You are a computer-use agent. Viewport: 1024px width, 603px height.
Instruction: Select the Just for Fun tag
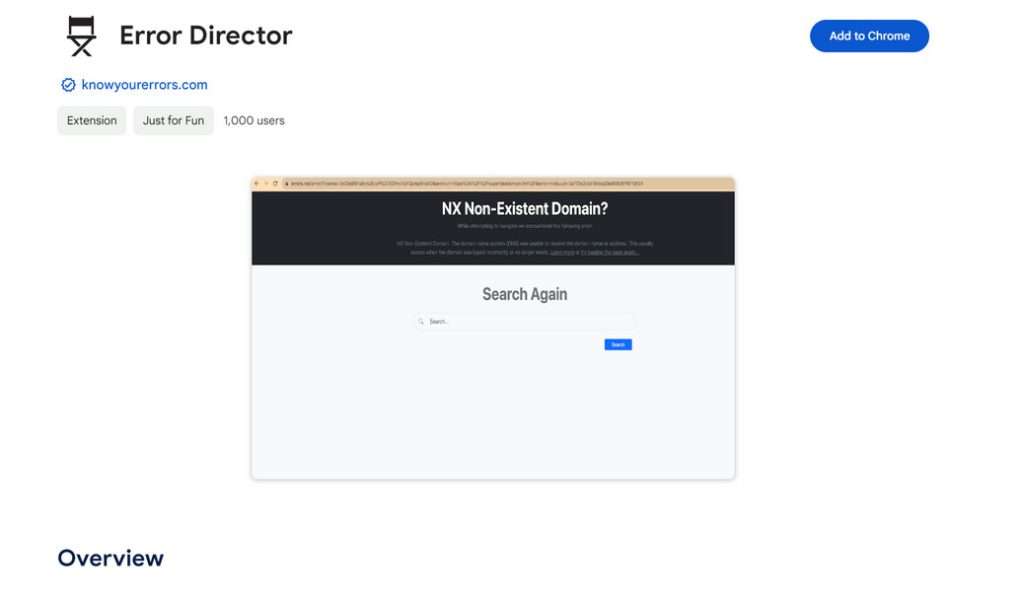172,120
